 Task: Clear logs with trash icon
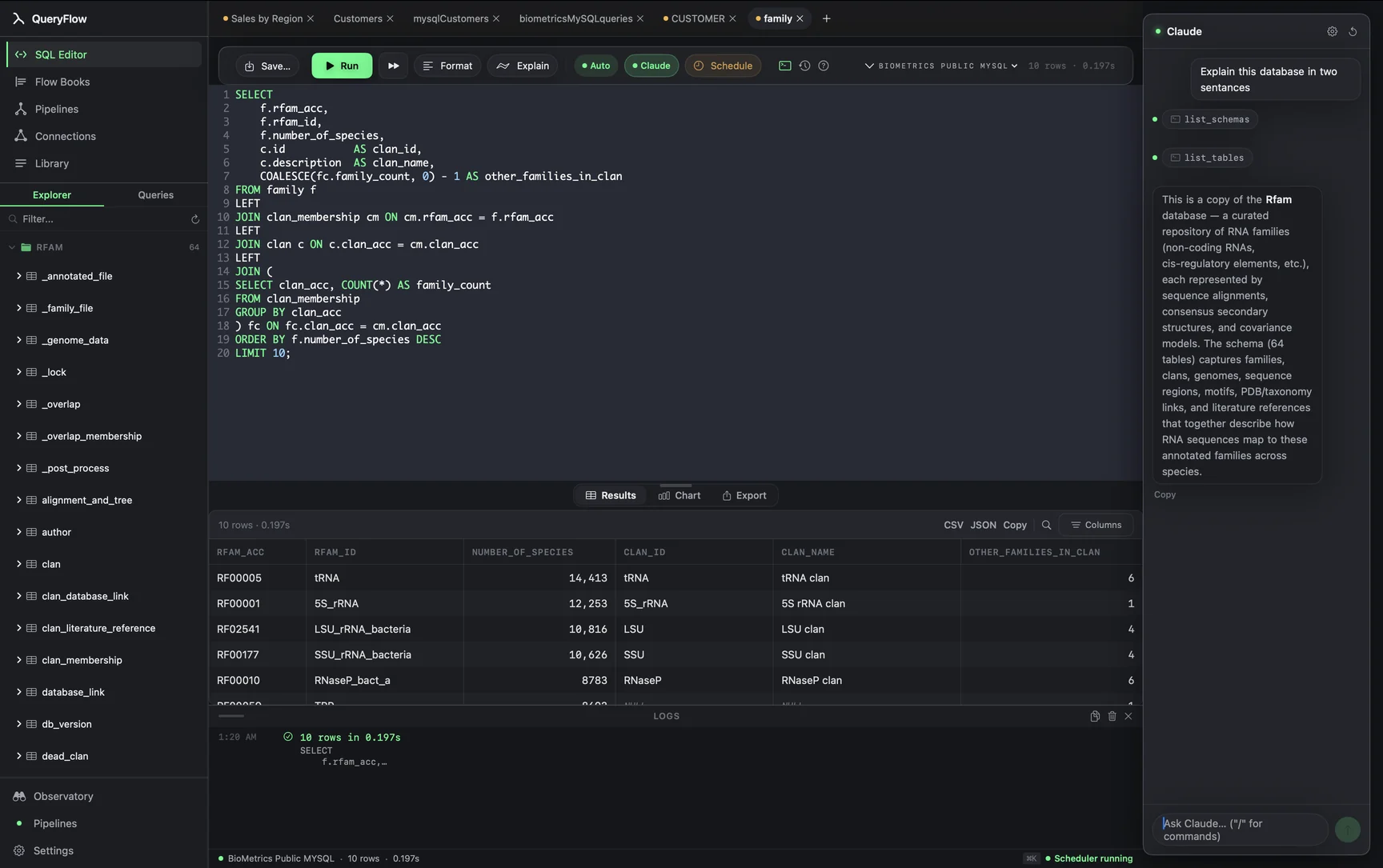tap(1112, 716)
